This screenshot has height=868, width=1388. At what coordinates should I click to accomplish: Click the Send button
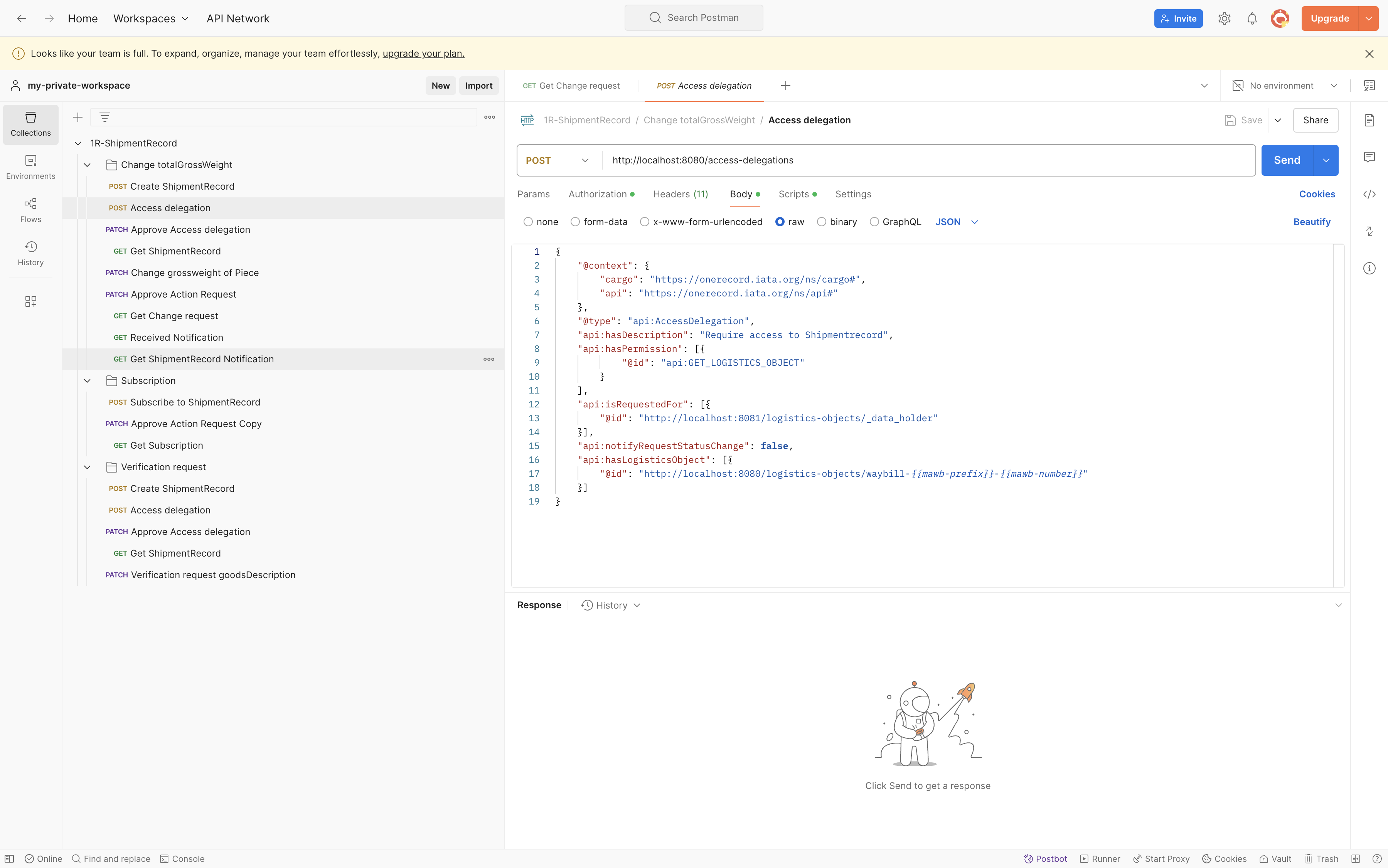pyautogui.click(x=1286, y=160)
